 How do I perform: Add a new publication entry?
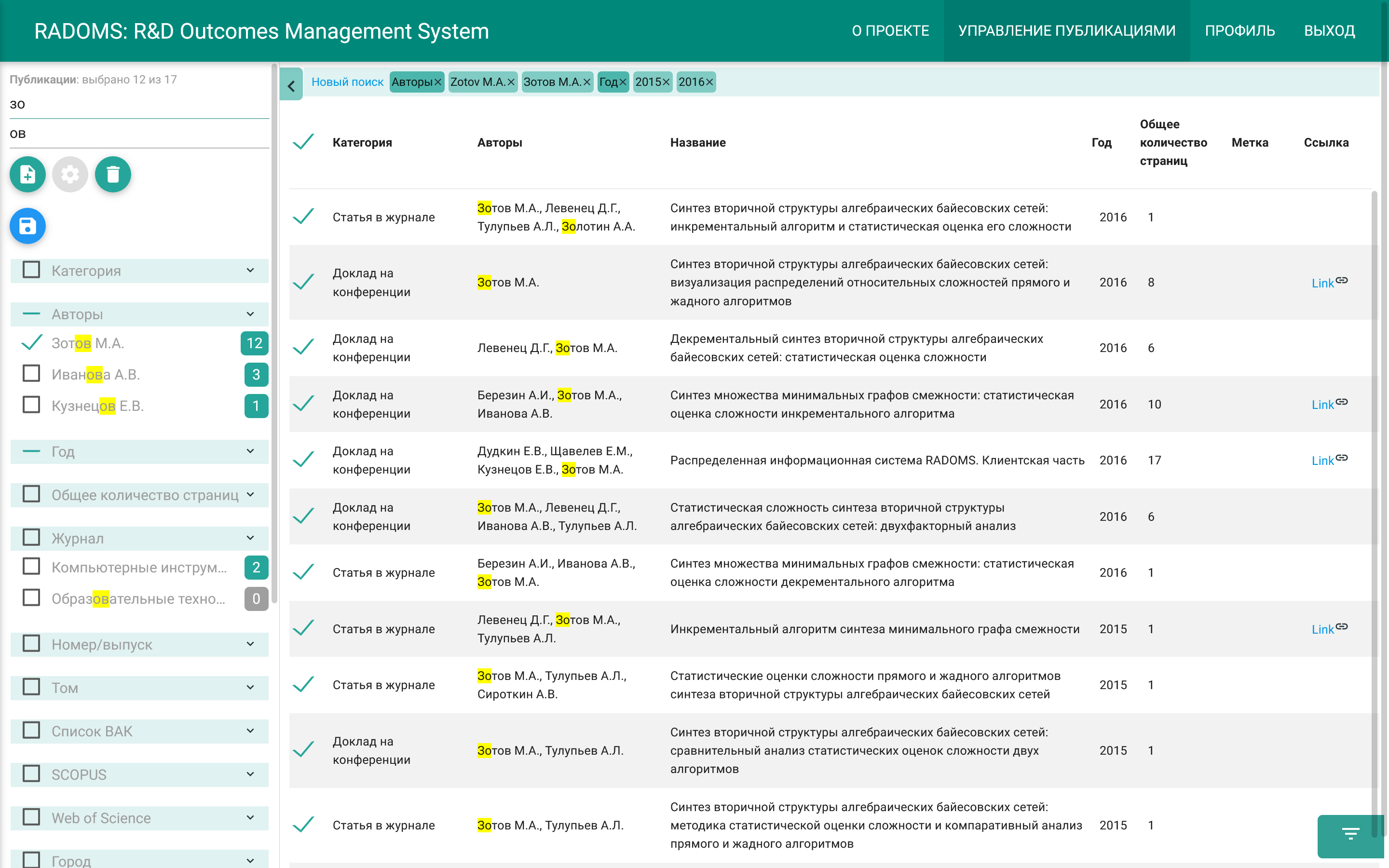point(27,174)
